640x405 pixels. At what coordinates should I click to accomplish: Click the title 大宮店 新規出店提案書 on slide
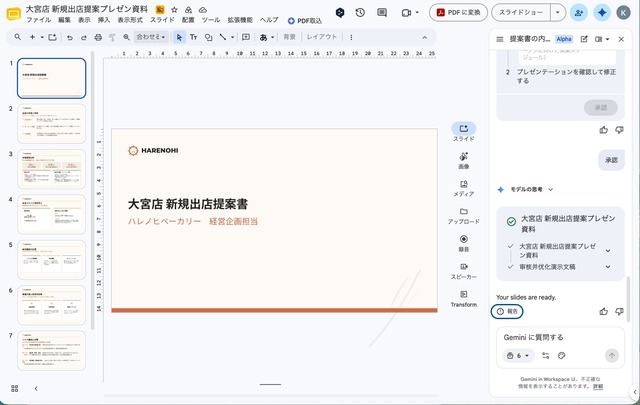(x=188, y=204)
